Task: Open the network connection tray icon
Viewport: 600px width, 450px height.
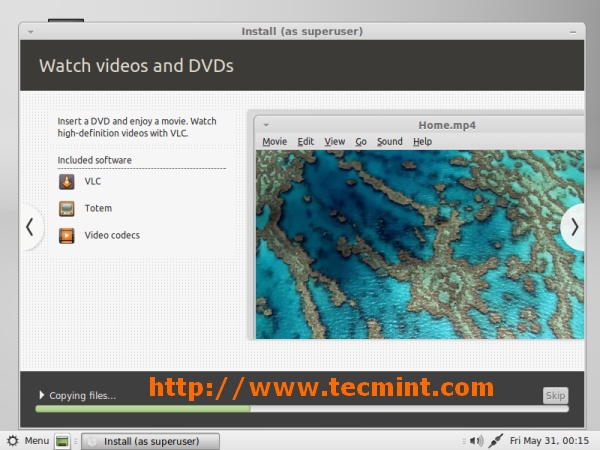Action: click(496, 441)
